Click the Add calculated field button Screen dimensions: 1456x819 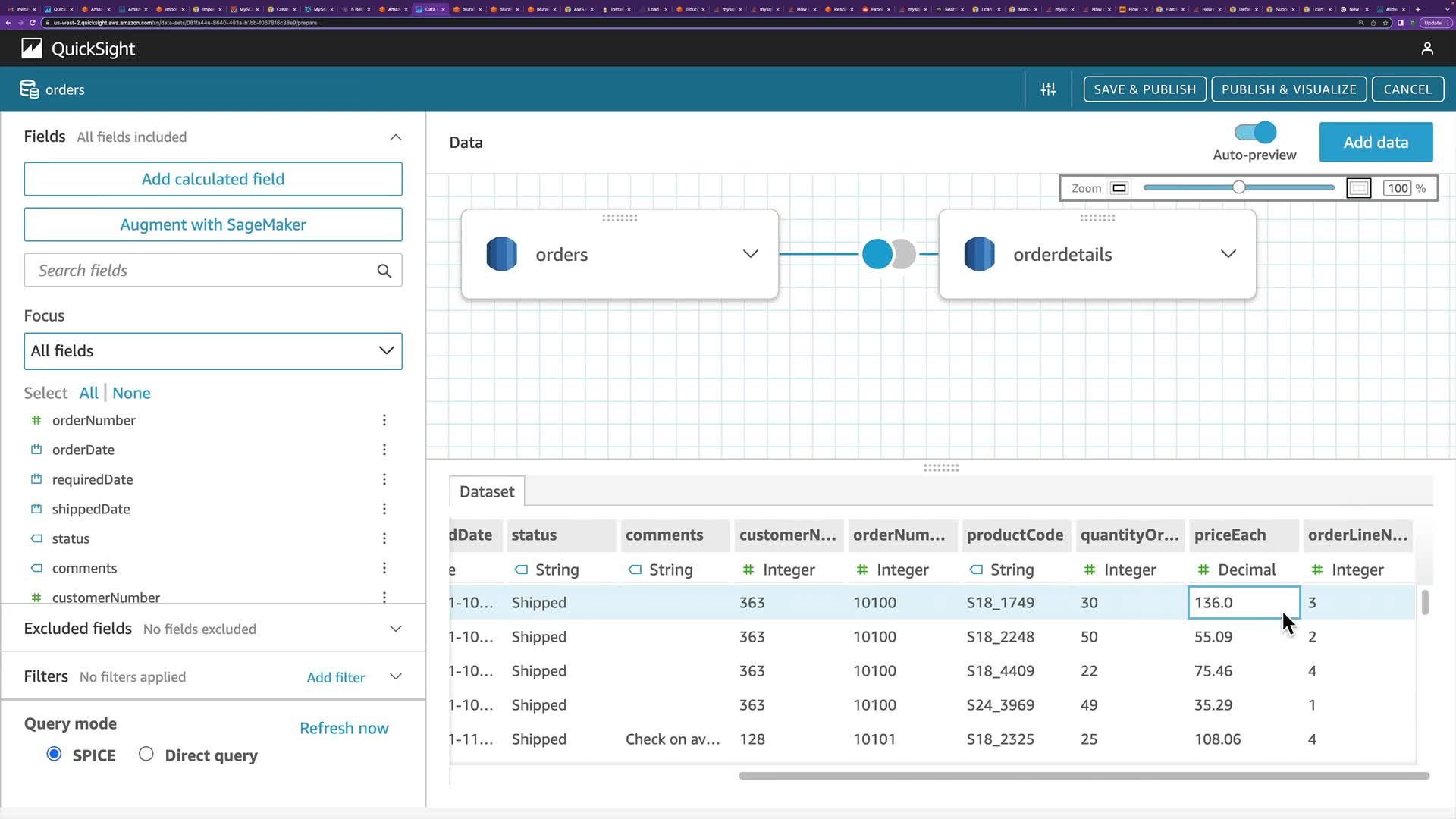213,179
